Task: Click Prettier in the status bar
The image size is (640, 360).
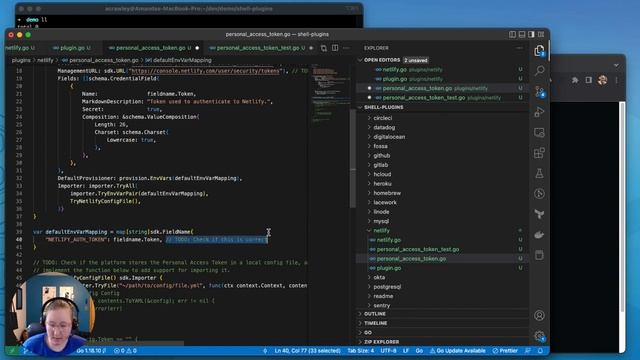Action: click(505, 351)
